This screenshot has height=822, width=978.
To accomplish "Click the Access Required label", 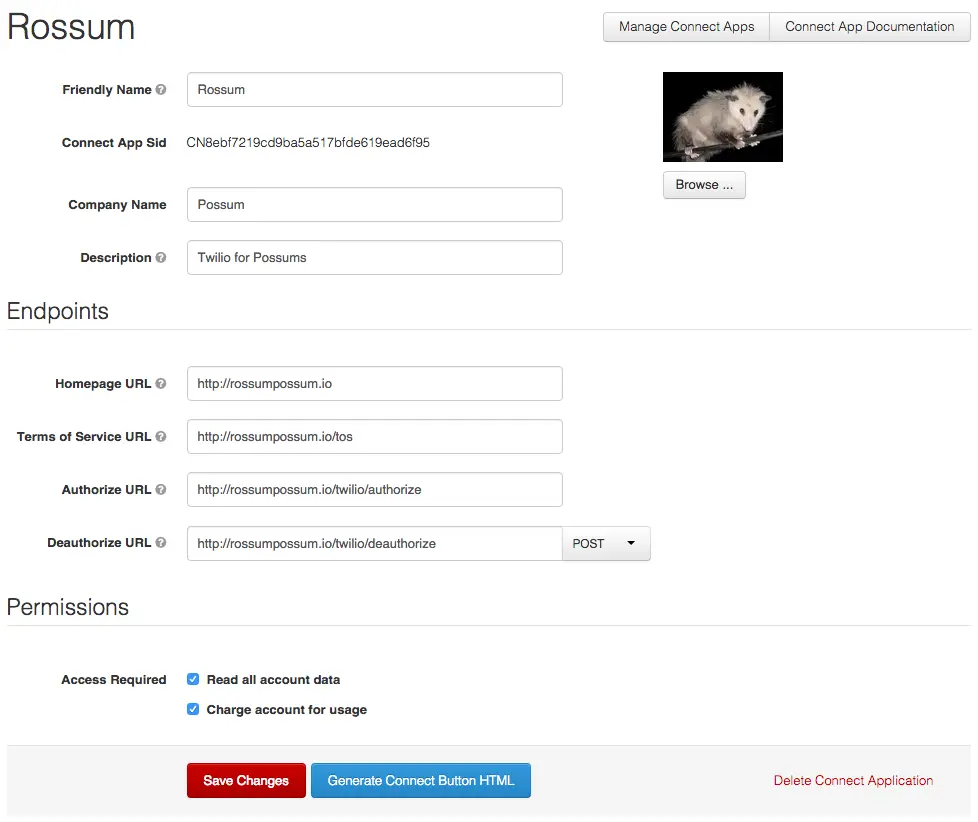I will pyautogui.click(x=114, y=679).
